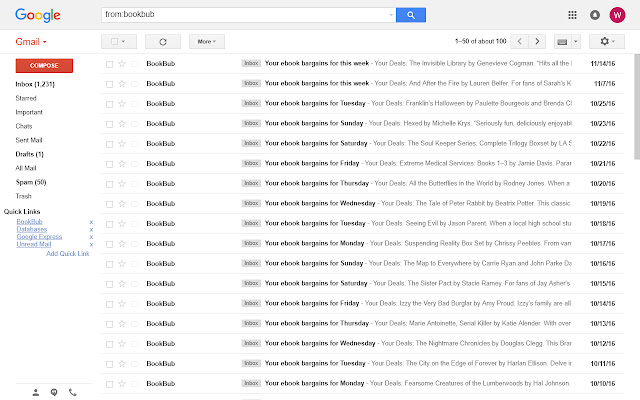
Task: Open the Sent Mail folder
Action: (29, 140)
